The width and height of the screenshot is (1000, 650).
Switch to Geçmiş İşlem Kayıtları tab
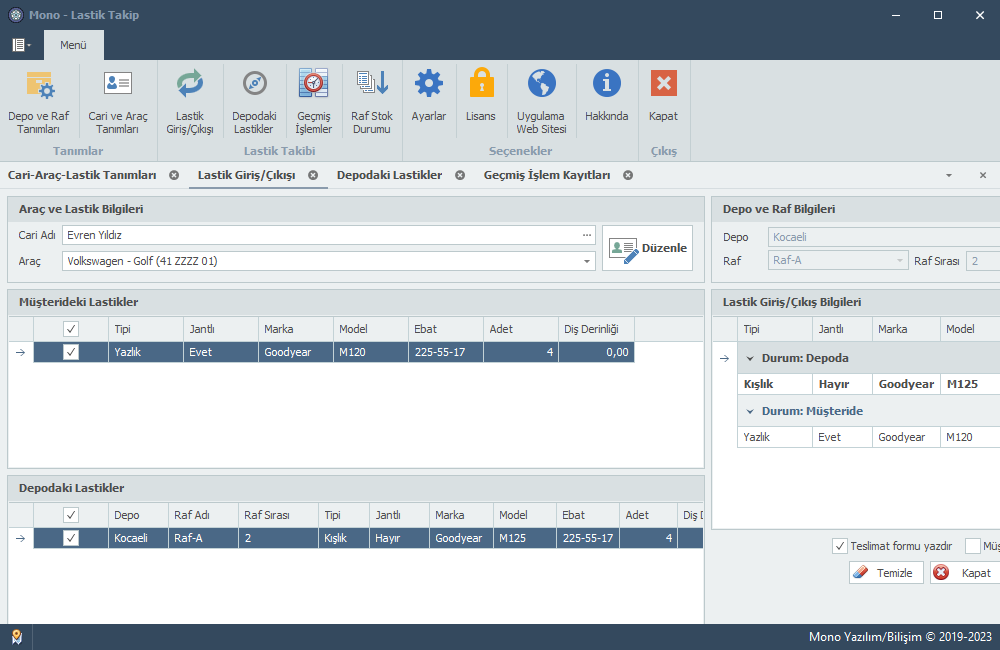pos(546,175)
